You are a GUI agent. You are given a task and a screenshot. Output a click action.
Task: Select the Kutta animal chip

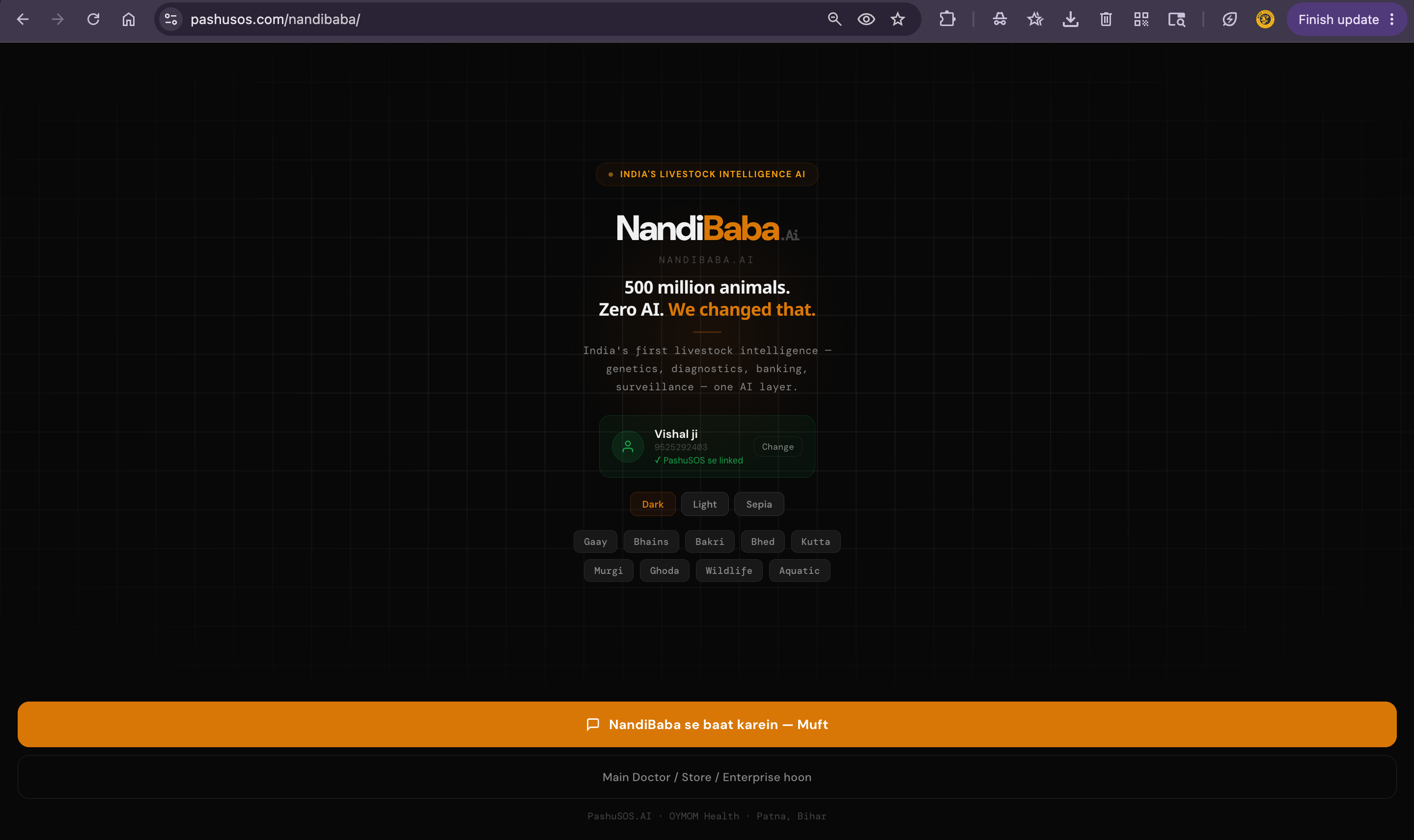pyautogui.click(x=815, y=542)
